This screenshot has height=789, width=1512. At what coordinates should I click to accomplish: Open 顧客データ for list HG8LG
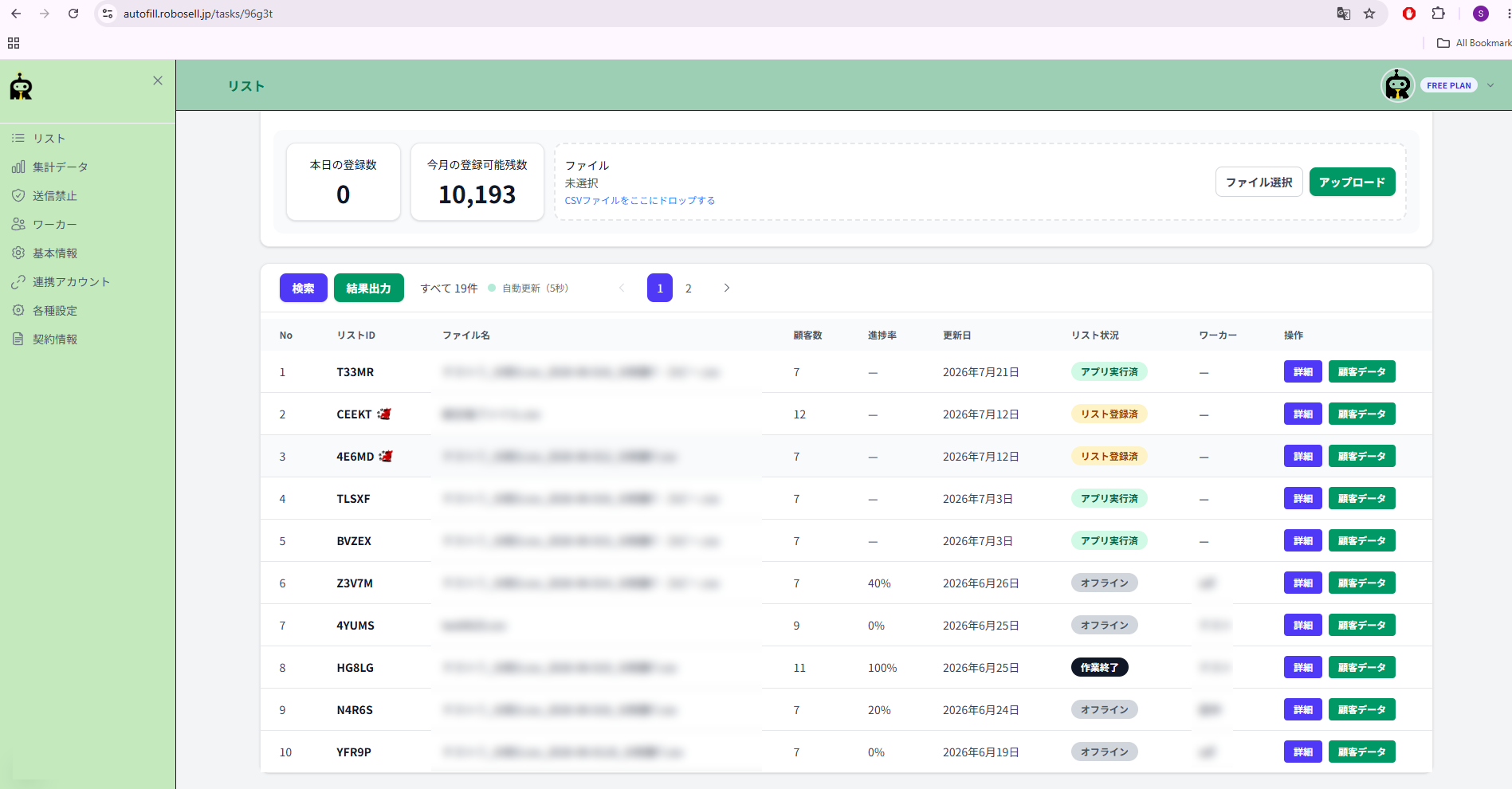click(1362, 667)
